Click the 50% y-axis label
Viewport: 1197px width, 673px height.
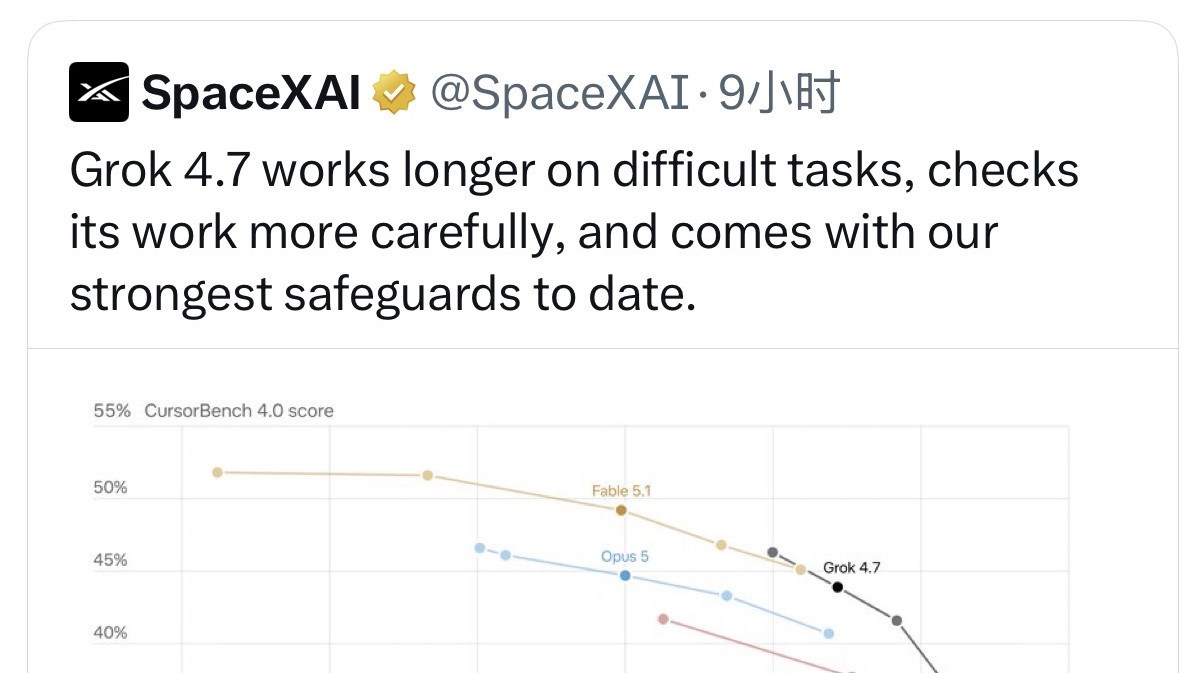tap(110, 488)
